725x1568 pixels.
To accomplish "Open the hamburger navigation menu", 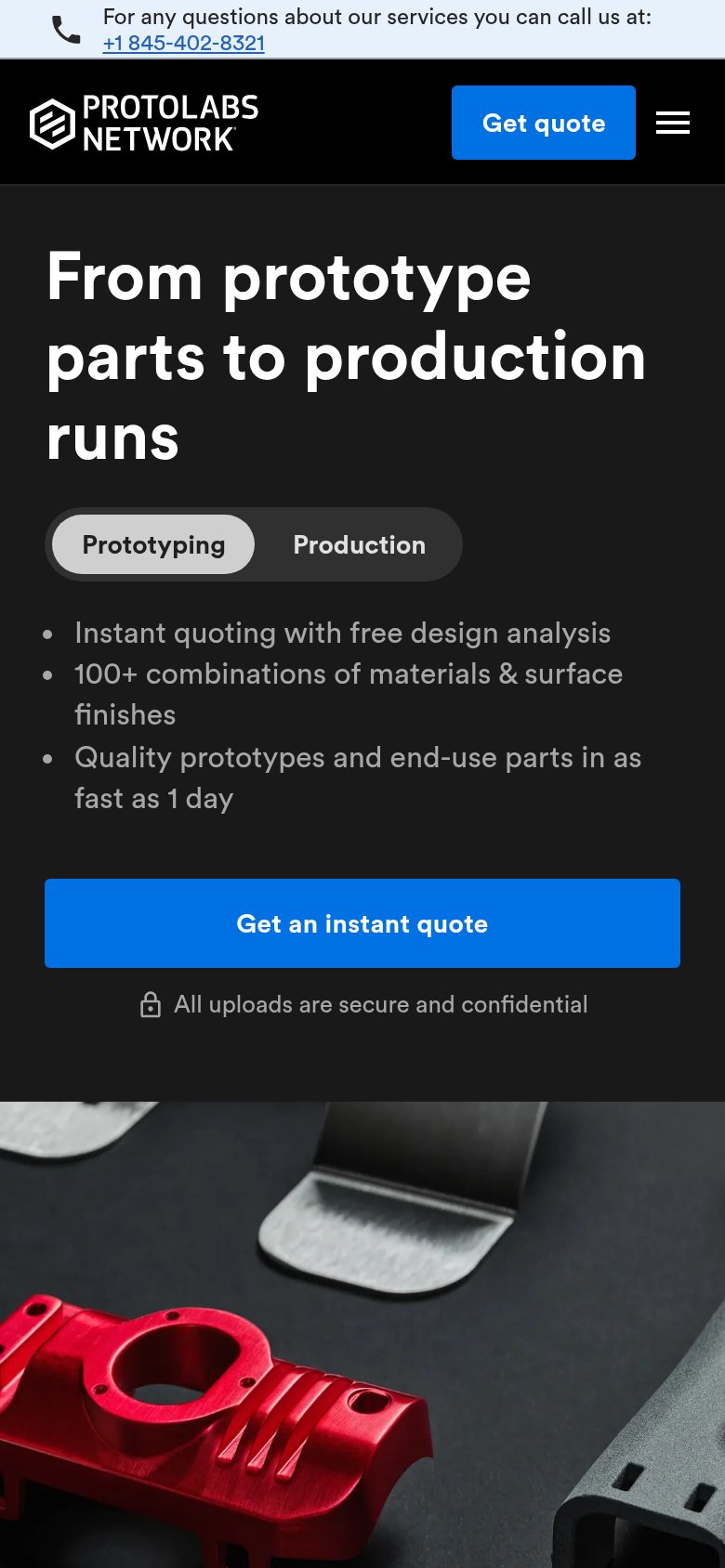I will click(673, 123).
